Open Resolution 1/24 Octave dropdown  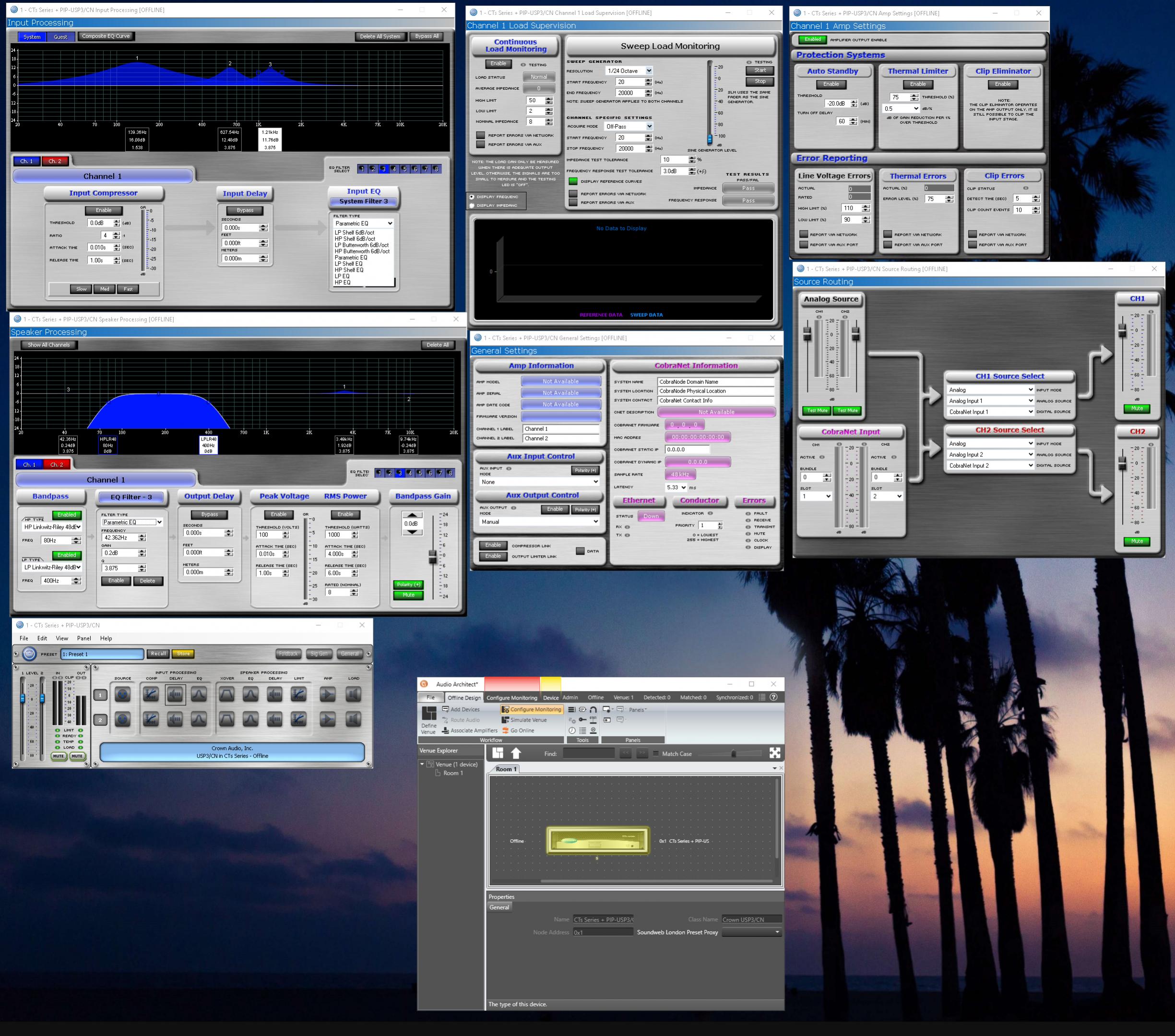point(629,71)
